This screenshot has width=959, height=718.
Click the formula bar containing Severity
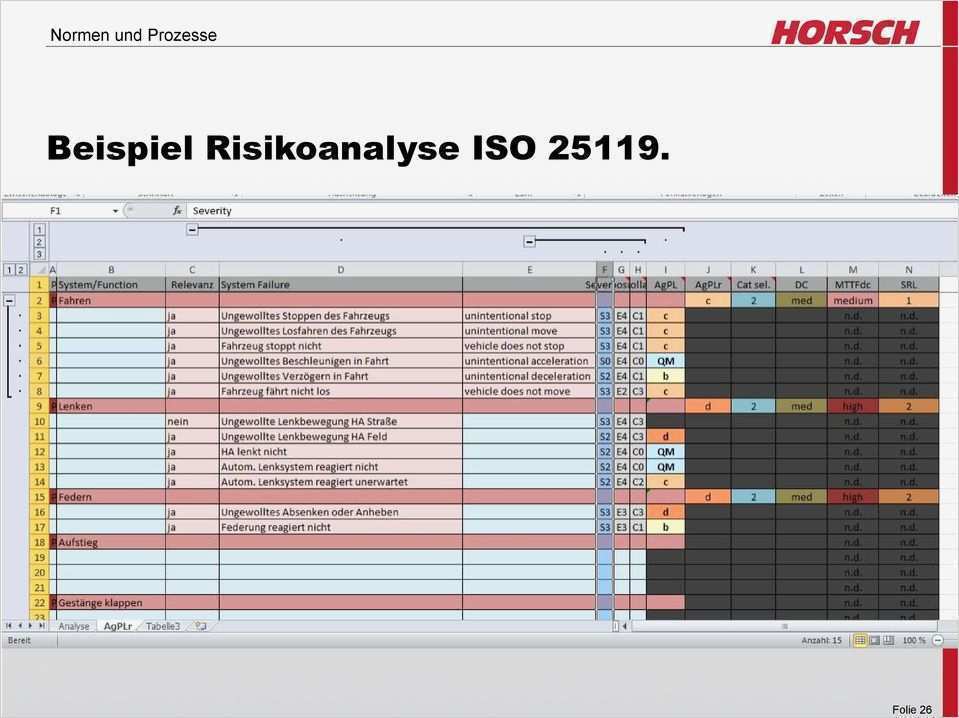(571, 211)
